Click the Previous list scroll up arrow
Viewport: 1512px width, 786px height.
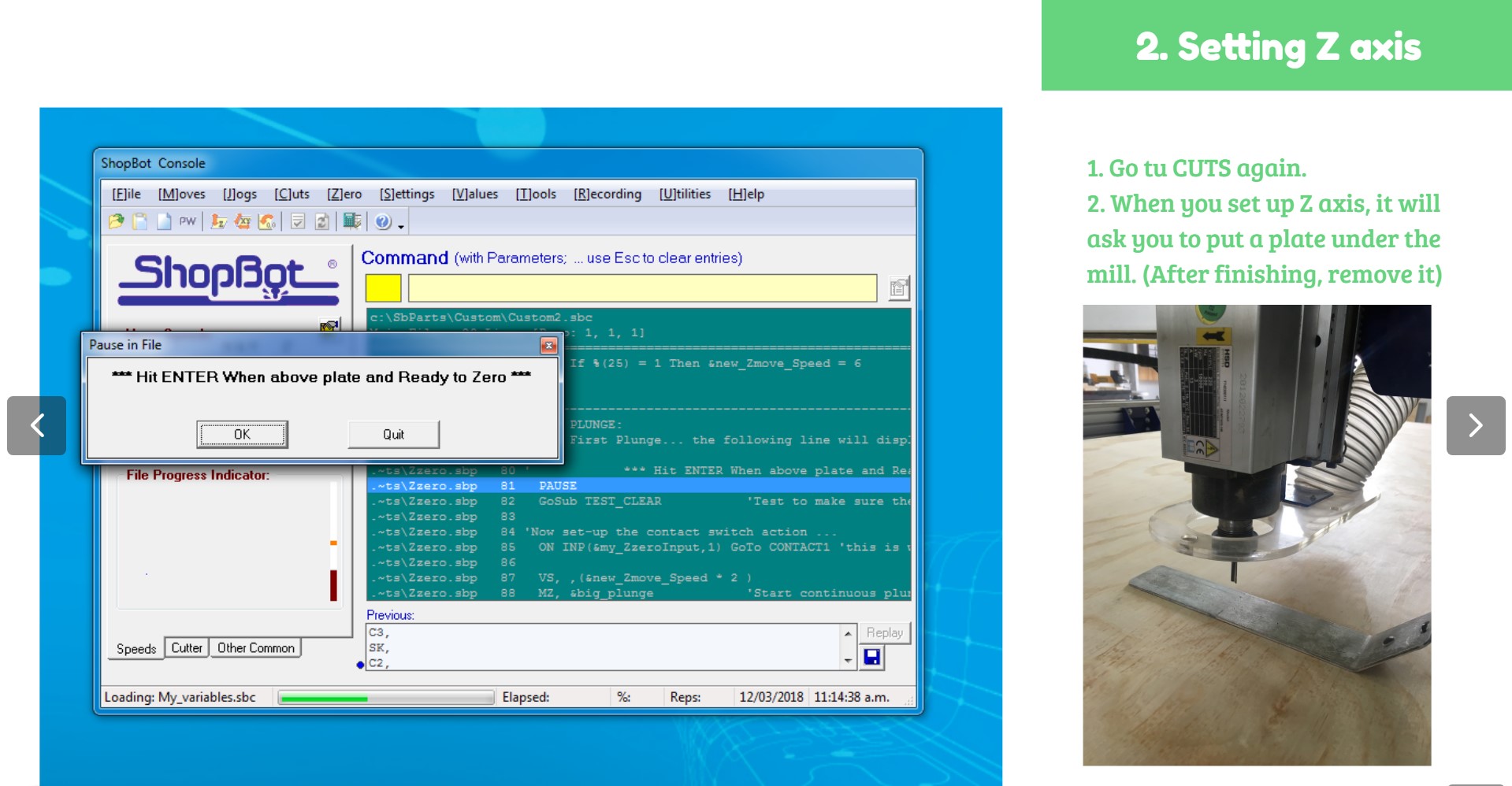click(x=848, y=633)
